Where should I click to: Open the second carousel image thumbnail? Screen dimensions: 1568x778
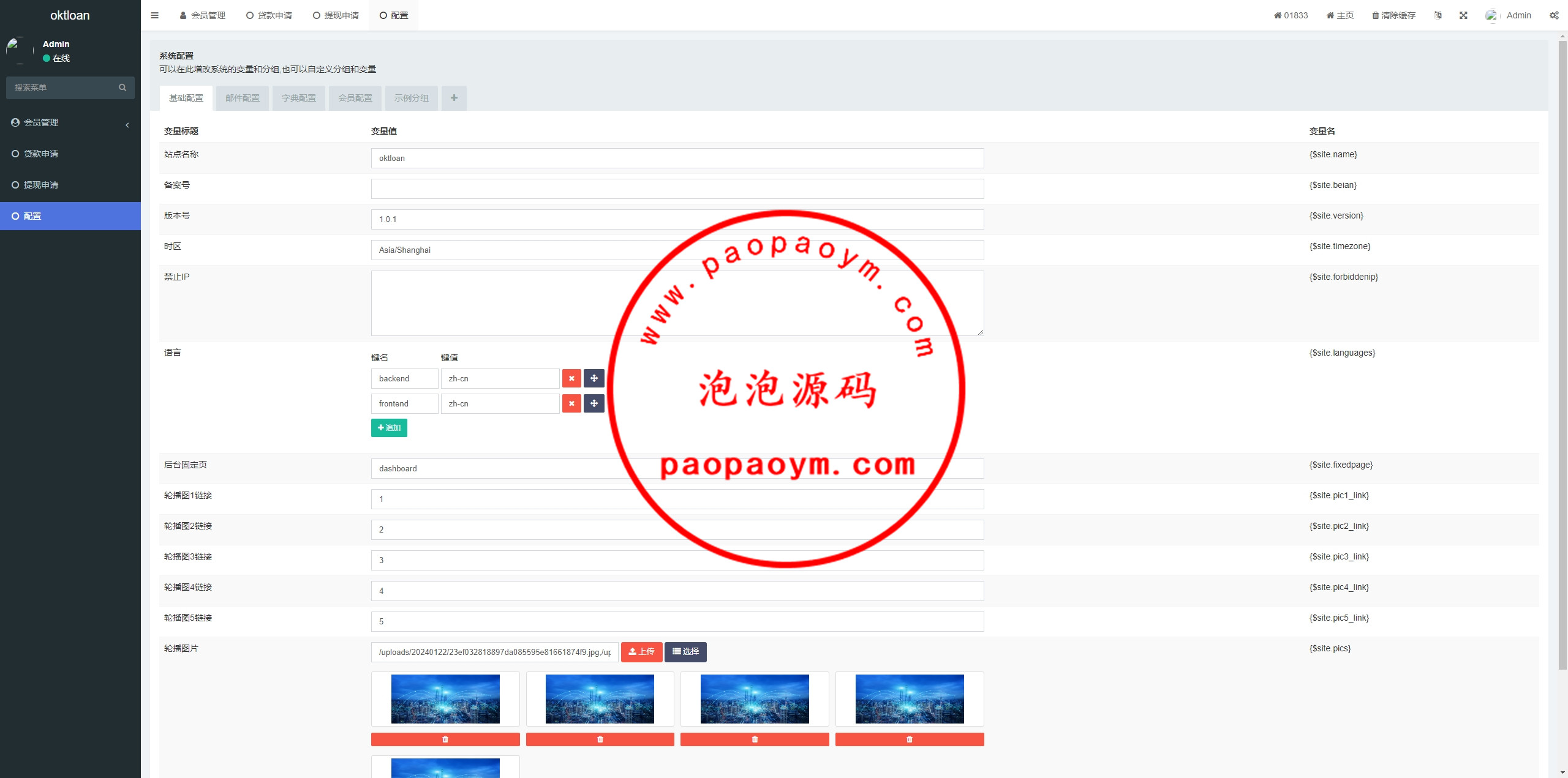600,699
